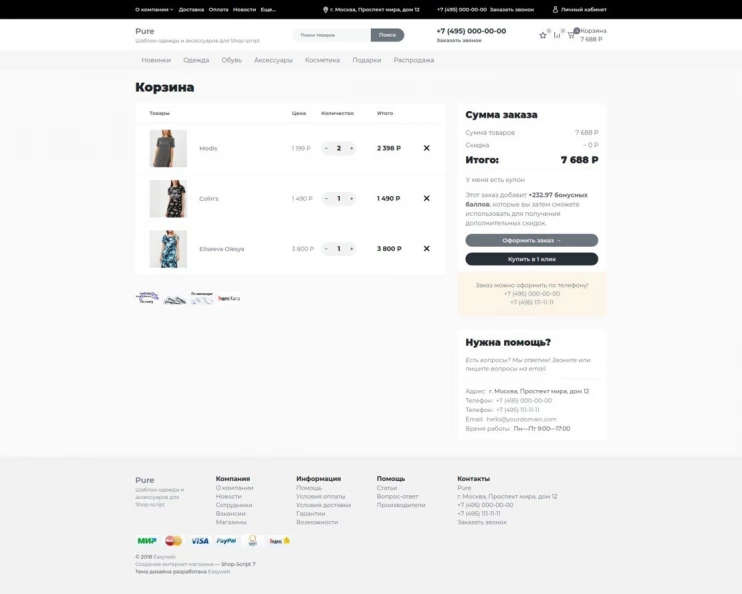
Task: Click the user icon for Личный кабинет
Action: [555, 9]
